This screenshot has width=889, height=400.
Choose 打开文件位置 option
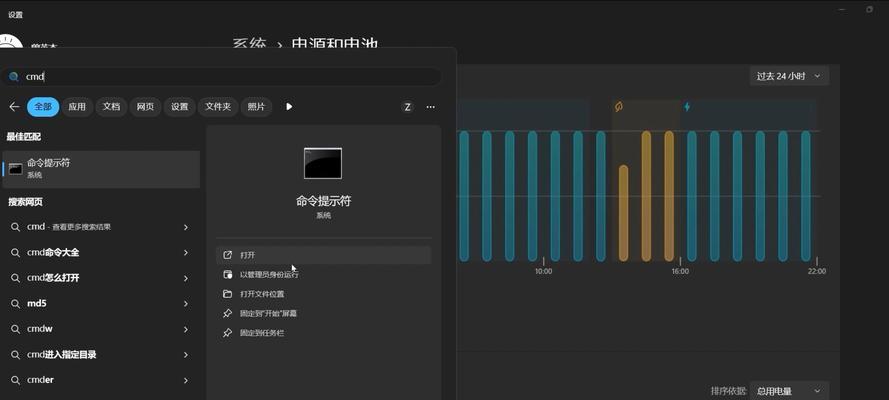324,294
